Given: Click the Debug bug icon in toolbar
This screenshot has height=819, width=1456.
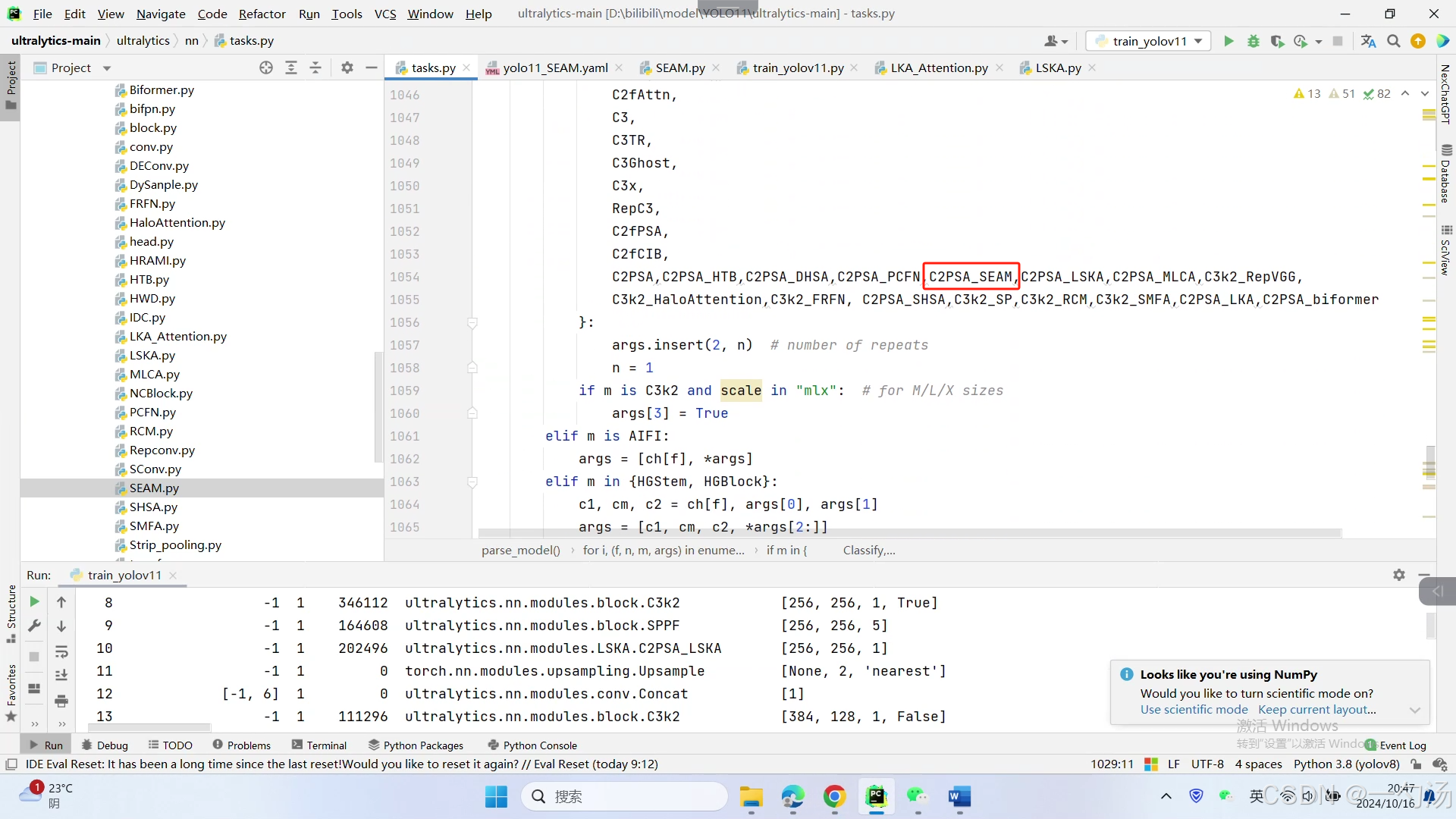Looking at the screenshot, I should point(1253,41).
